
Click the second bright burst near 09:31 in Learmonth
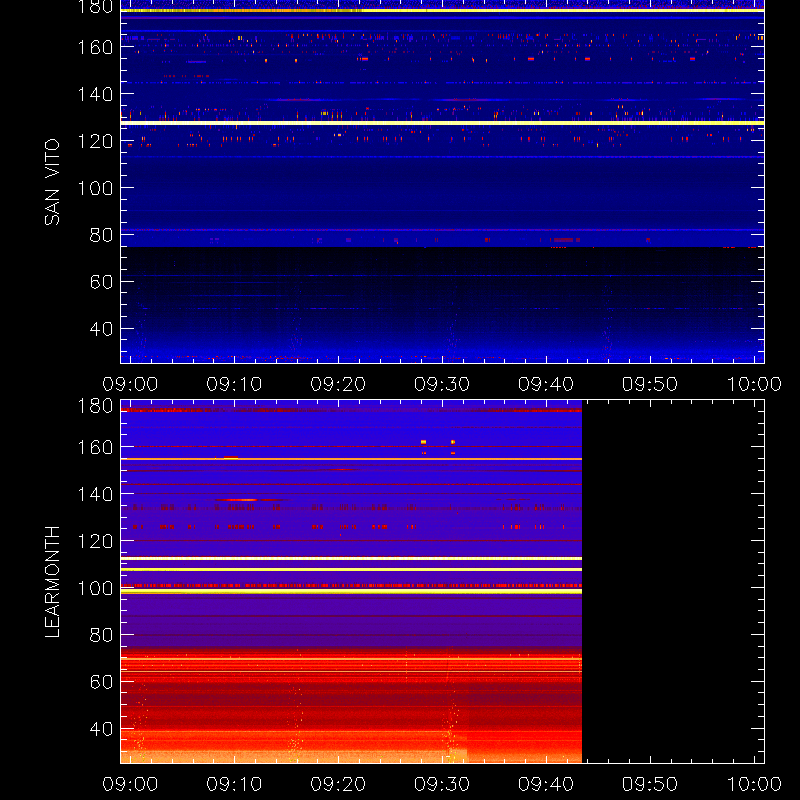coord(453,442)
